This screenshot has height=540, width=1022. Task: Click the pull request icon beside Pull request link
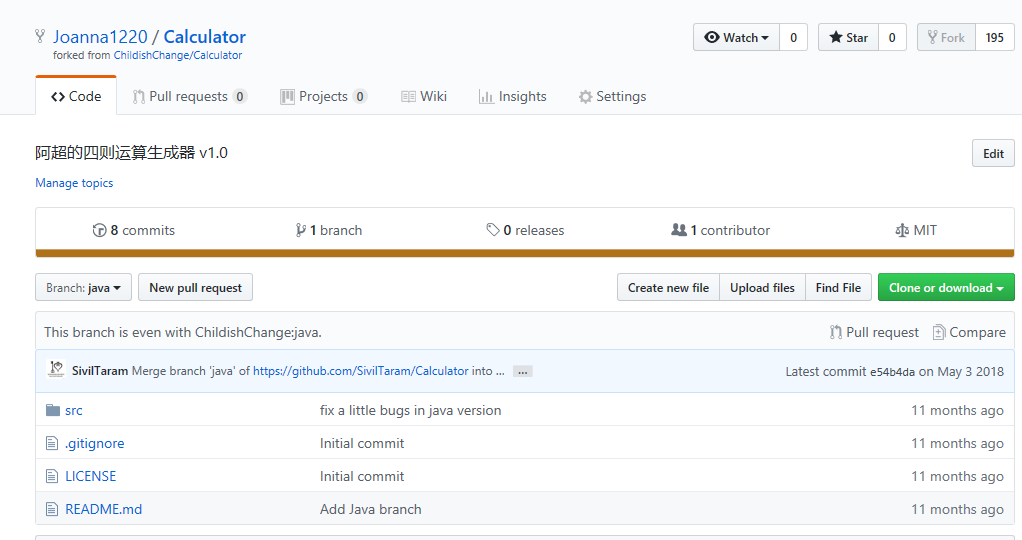coord(836,332)
